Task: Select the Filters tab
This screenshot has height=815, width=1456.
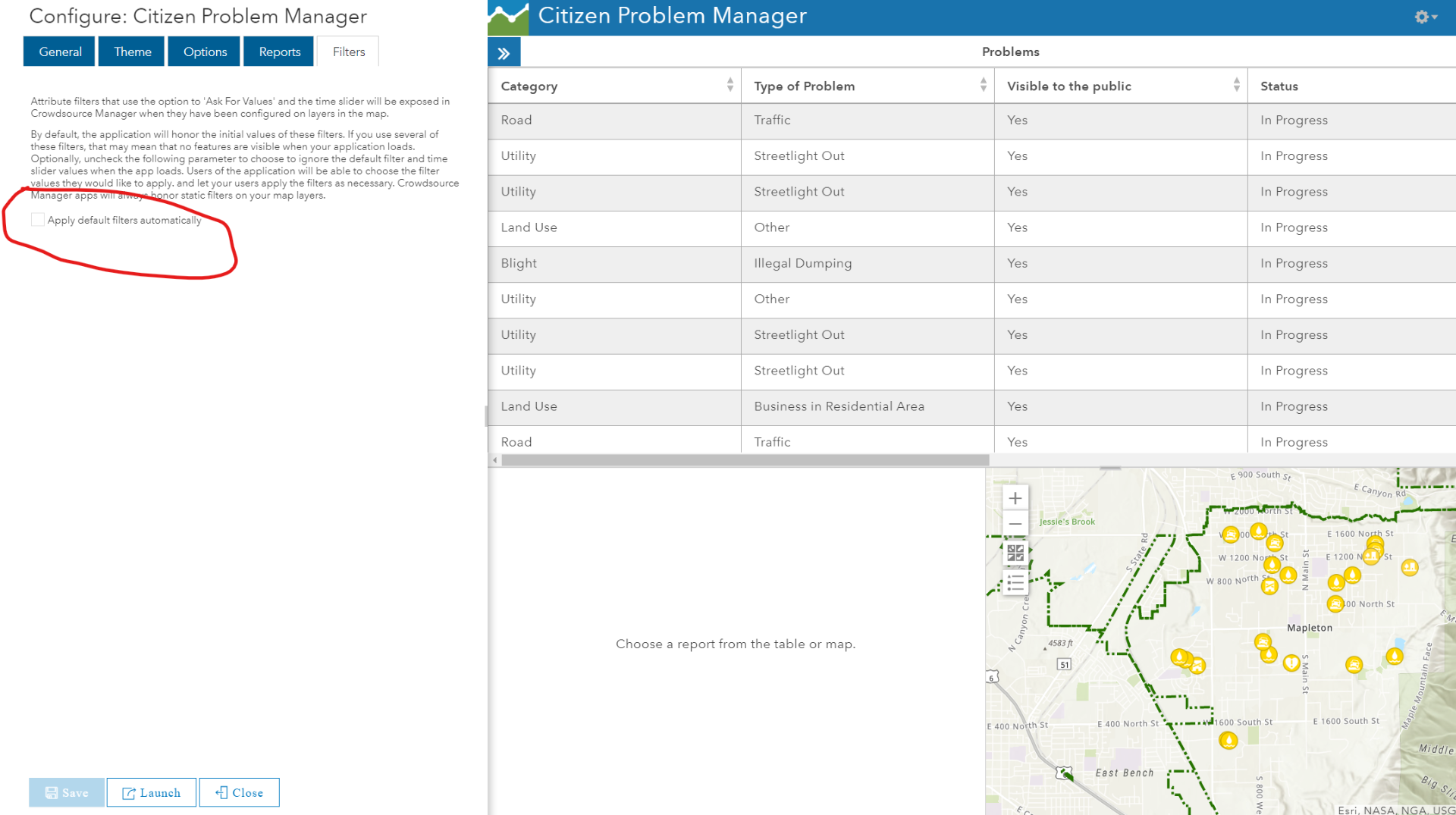Action: [349, 52]
